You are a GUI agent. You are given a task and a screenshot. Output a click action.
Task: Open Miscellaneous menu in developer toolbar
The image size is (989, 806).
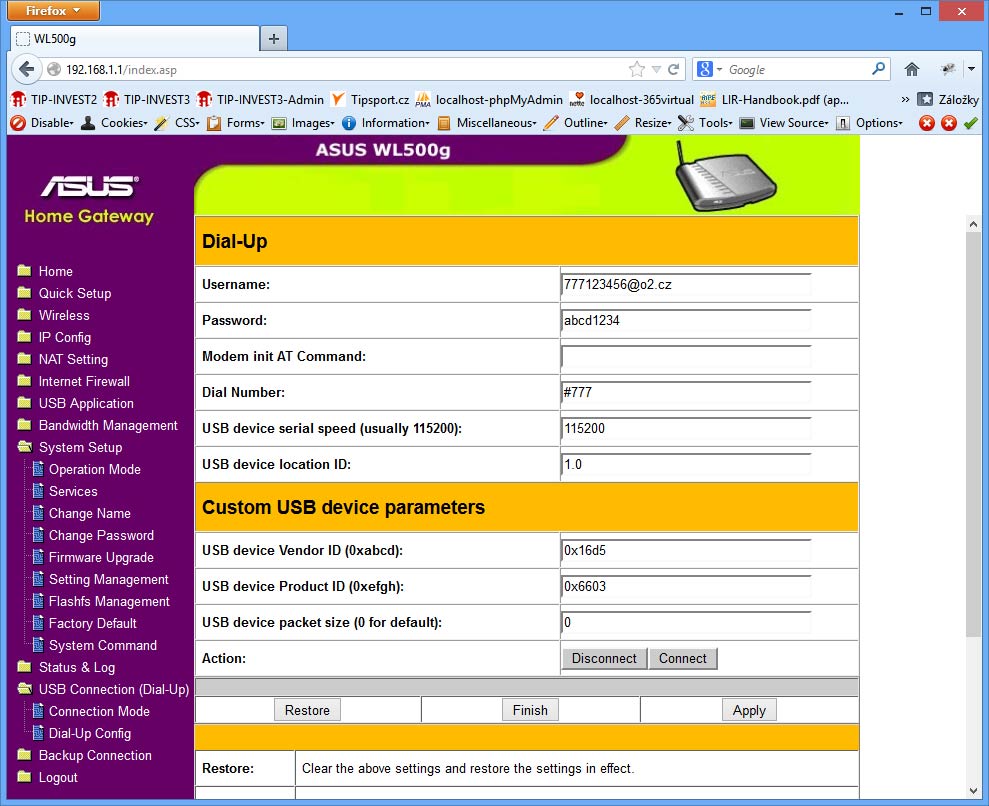487,123
